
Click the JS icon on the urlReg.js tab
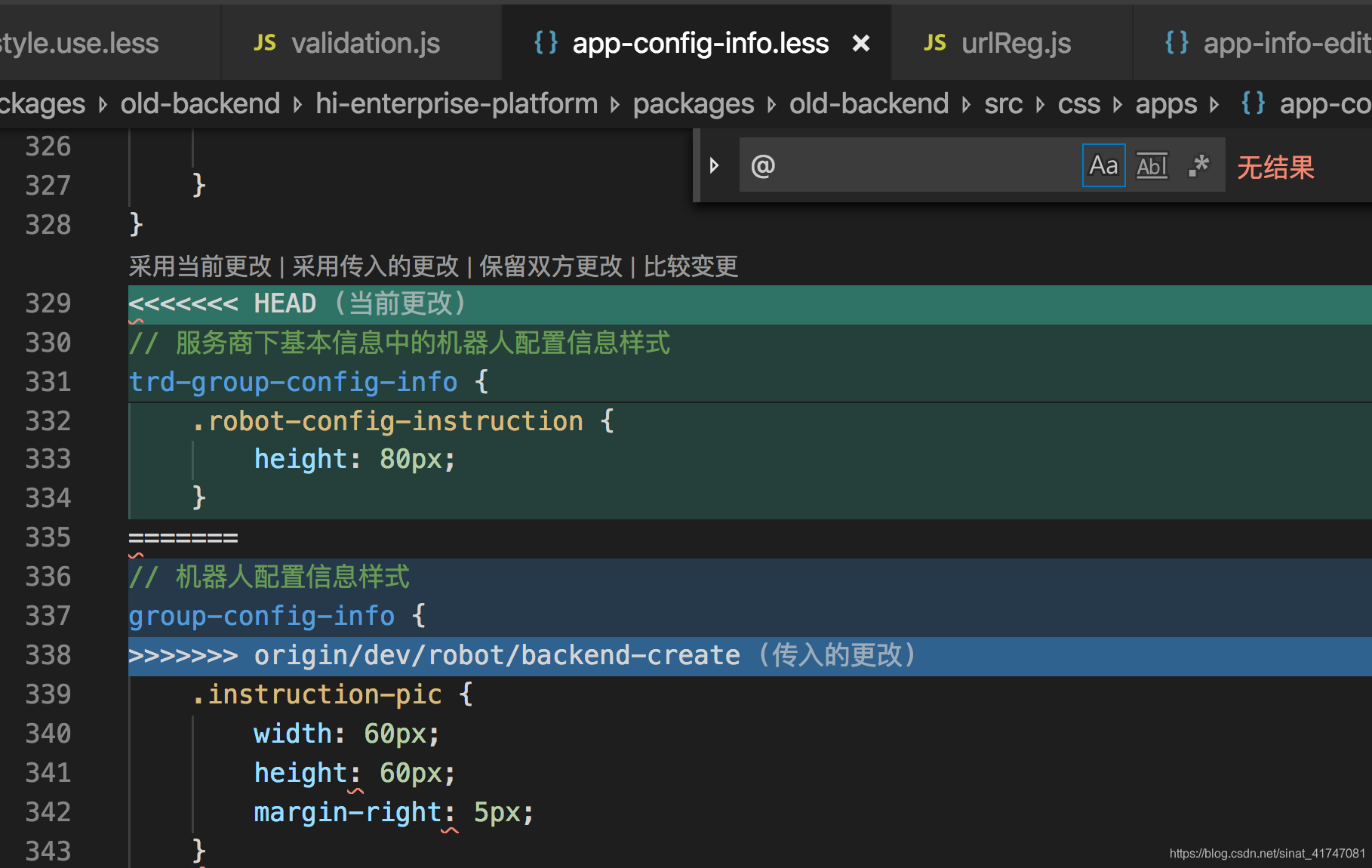pos(935,43)
